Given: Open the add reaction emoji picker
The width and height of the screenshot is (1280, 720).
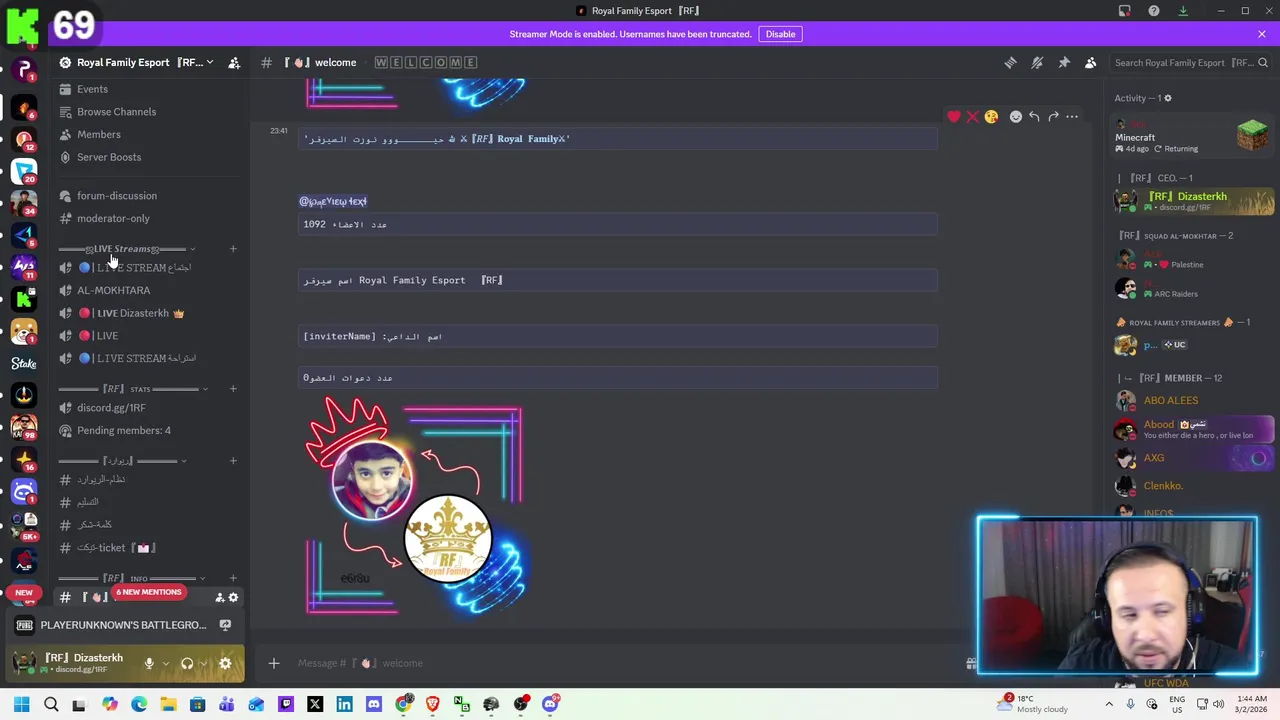Looking at the screenshot, I should 1016,117.
